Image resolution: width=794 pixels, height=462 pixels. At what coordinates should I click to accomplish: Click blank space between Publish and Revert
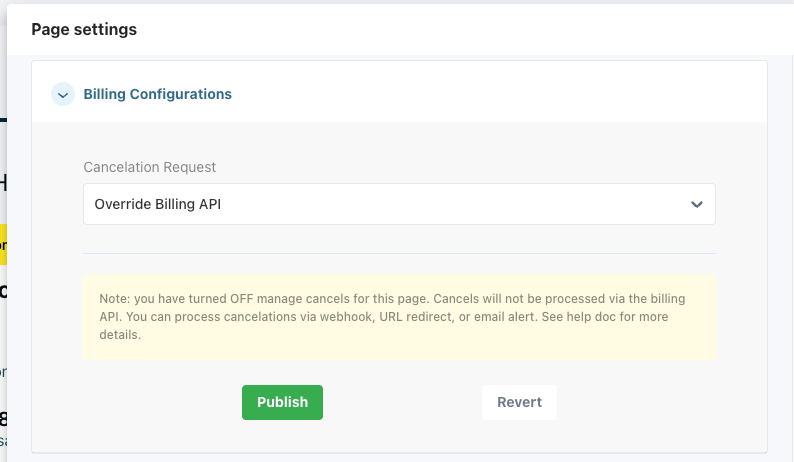click(x=402, y=402)
